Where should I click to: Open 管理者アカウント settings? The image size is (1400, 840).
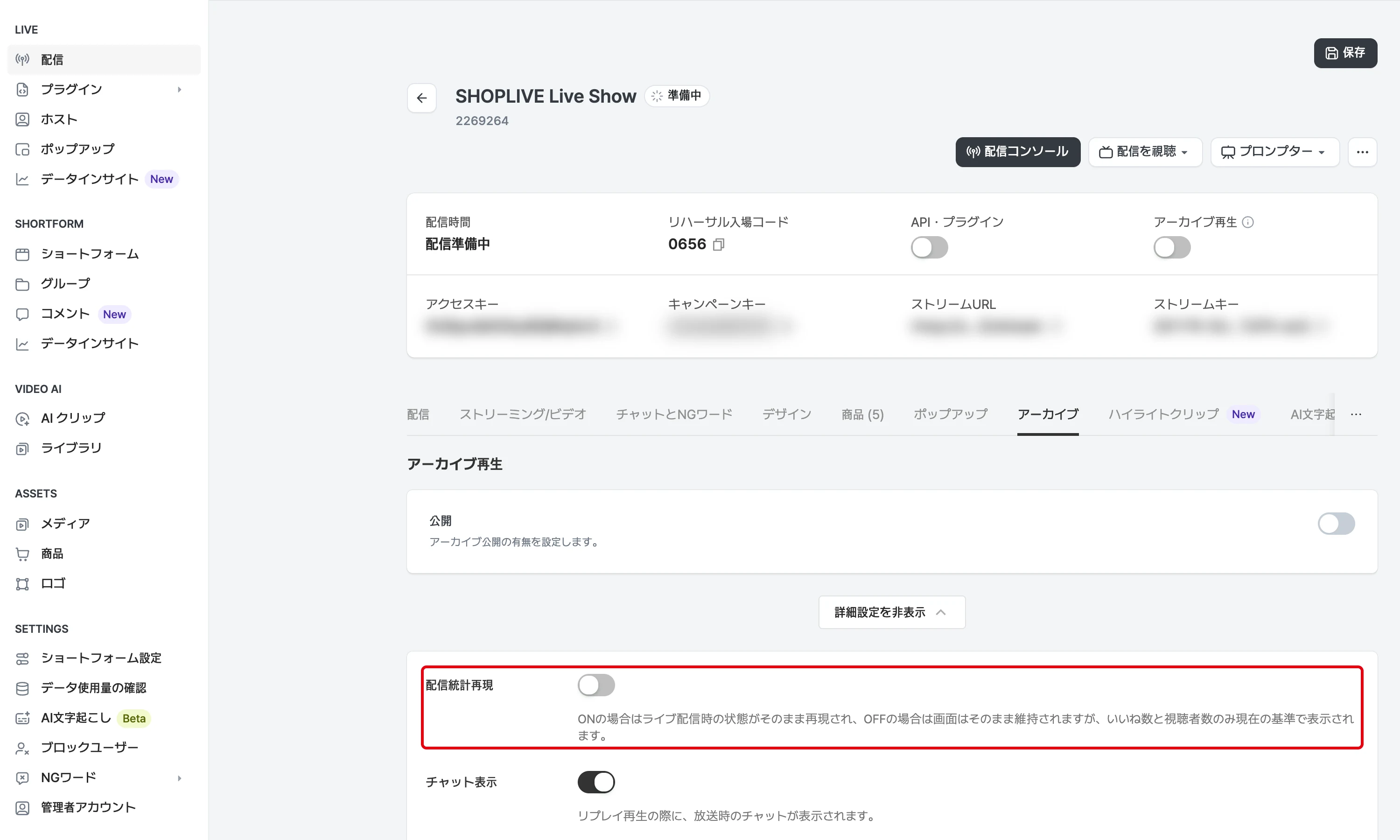pyautogui.click(x=104, y=808)
